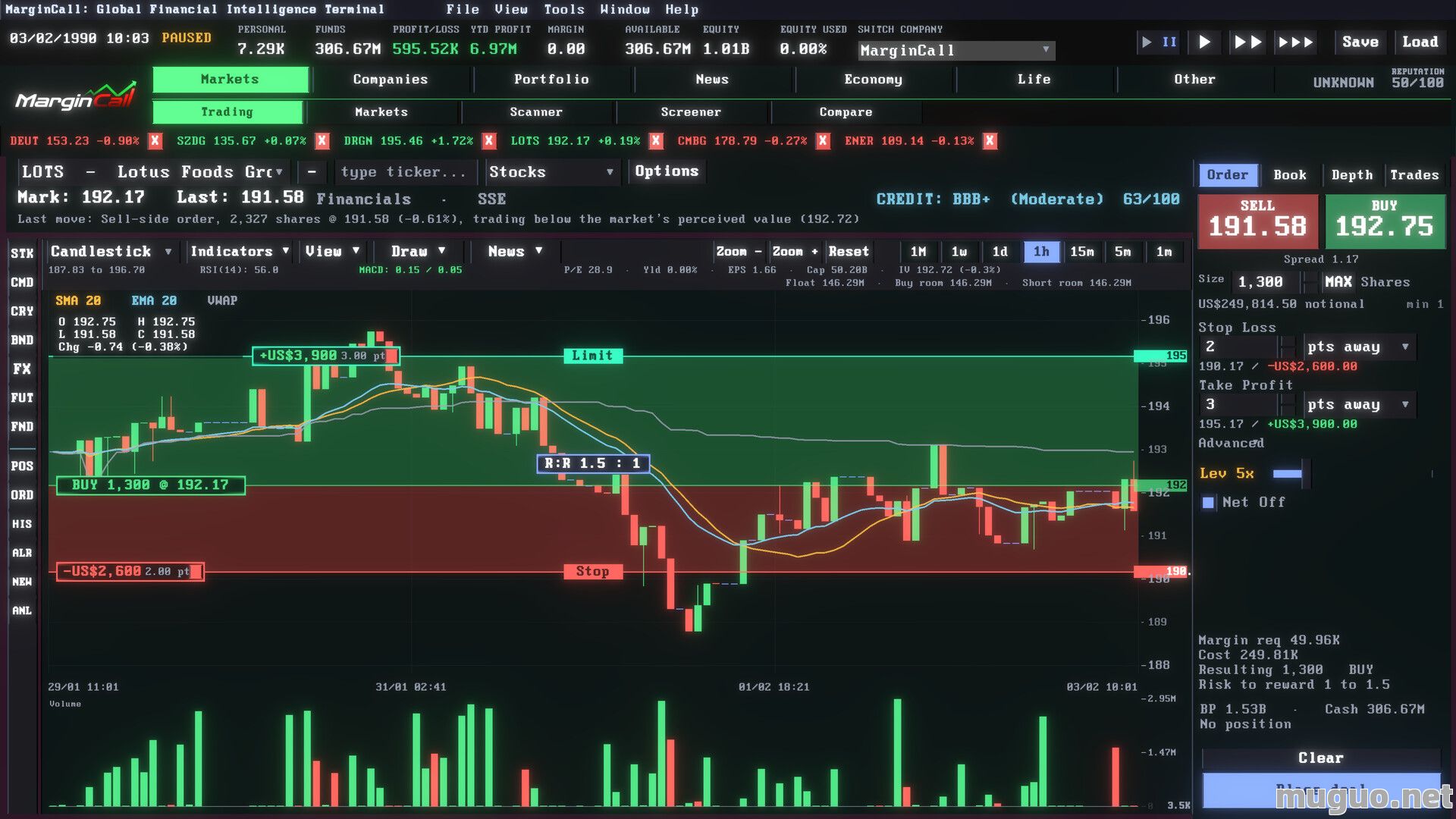Switch to the Depth tab
1456x819 pixels.
1352,175
